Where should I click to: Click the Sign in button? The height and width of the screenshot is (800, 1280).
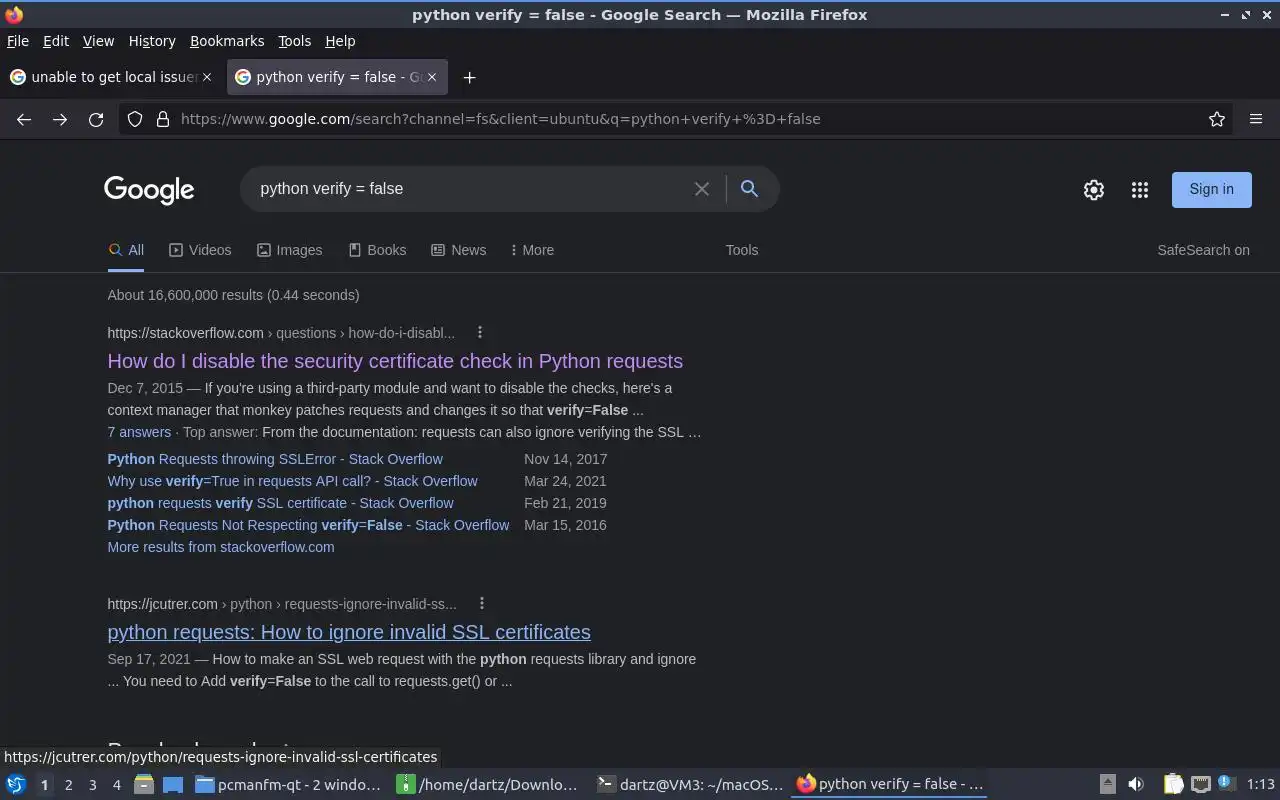coord(1211,189)
